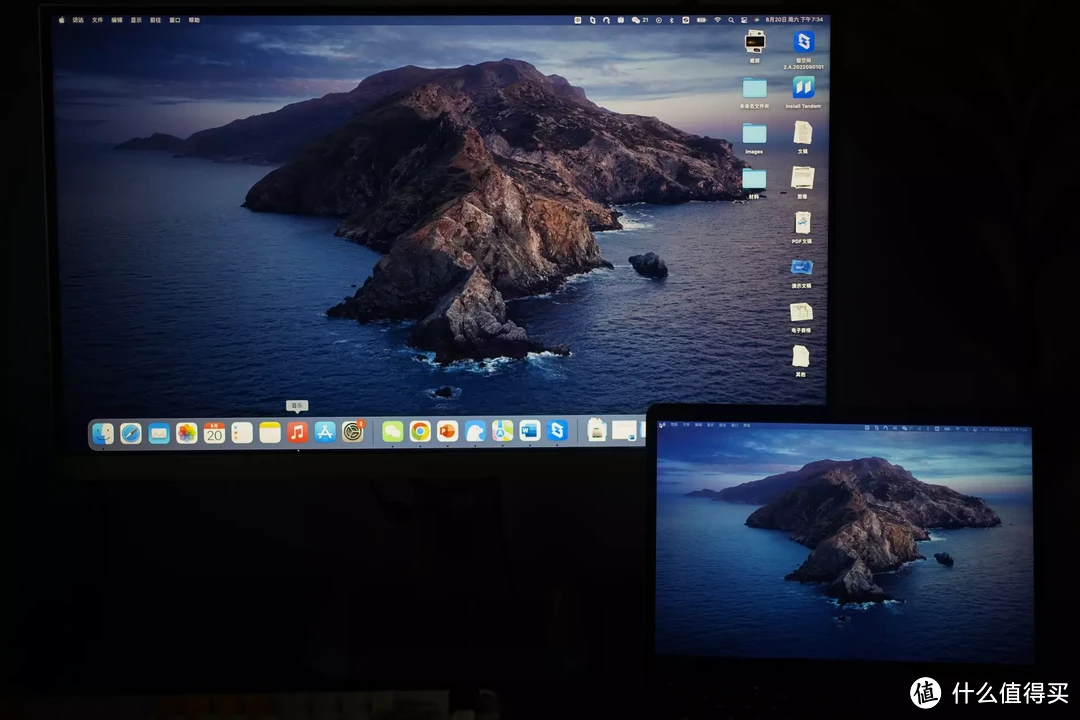Open Spotlight search in the menu bar
The image size is (1080, 720).
[731, 20]
